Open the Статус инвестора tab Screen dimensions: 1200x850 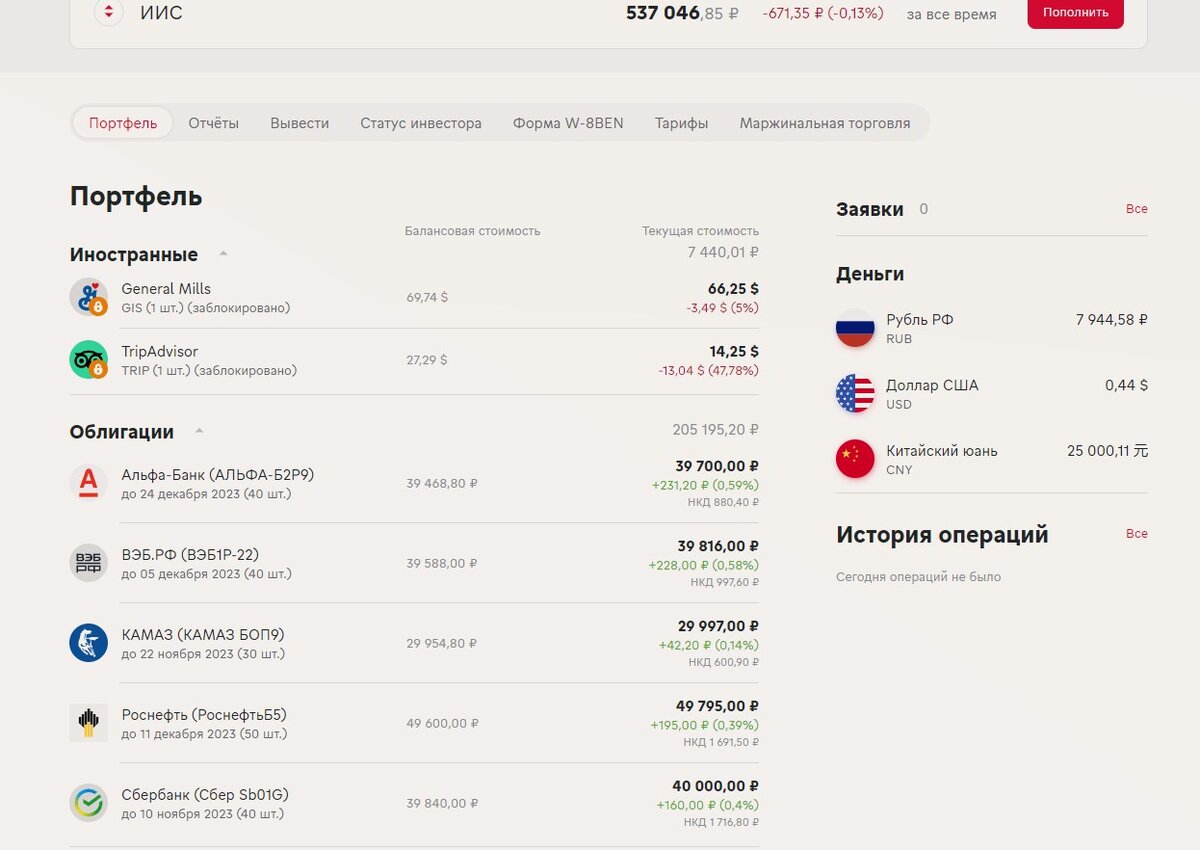coord(421,123)
